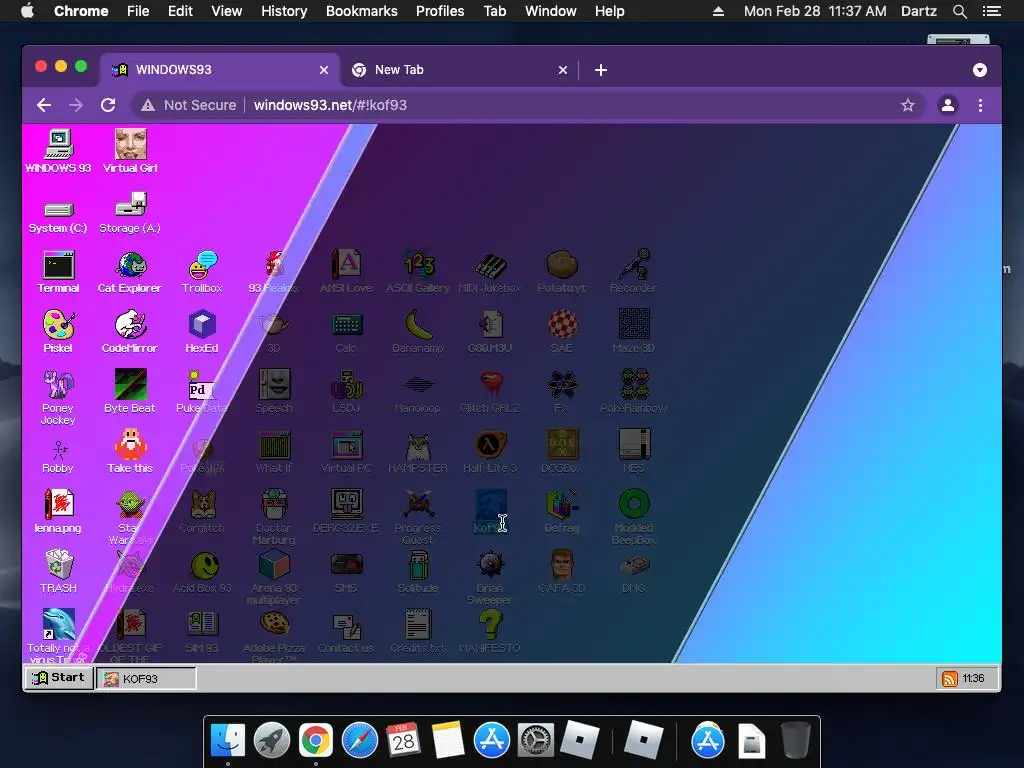Open the Storage (A:) drive icon

tap(130, 213)
